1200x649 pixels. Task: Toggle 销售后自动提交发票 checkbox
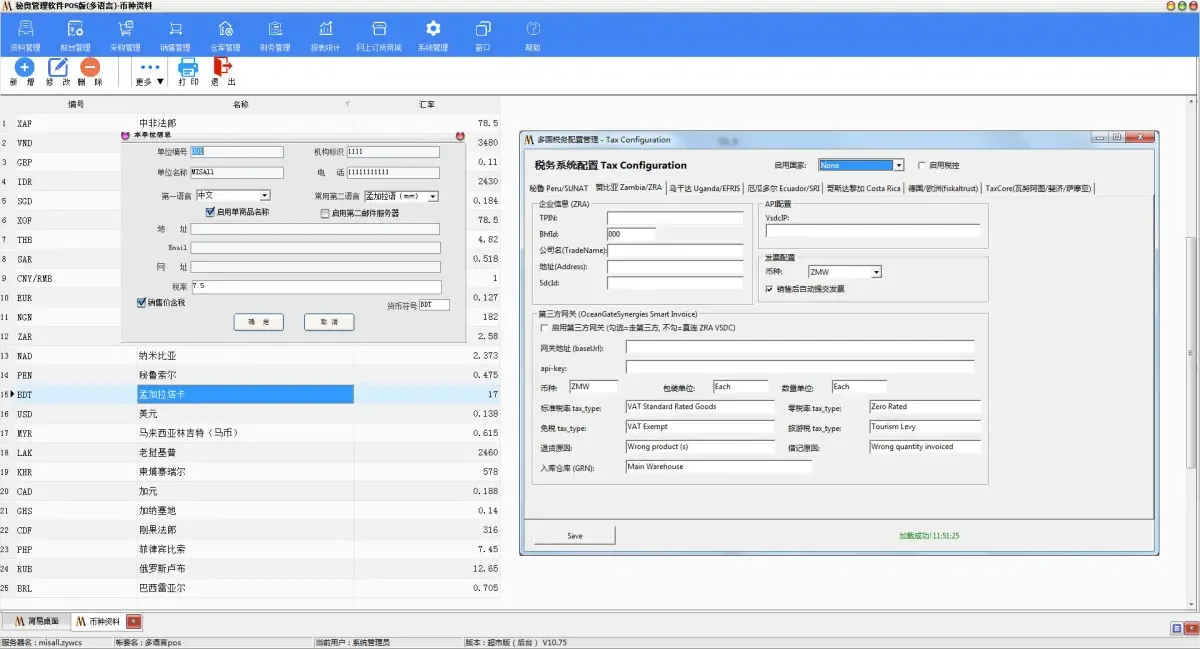(x=768, y=289)
